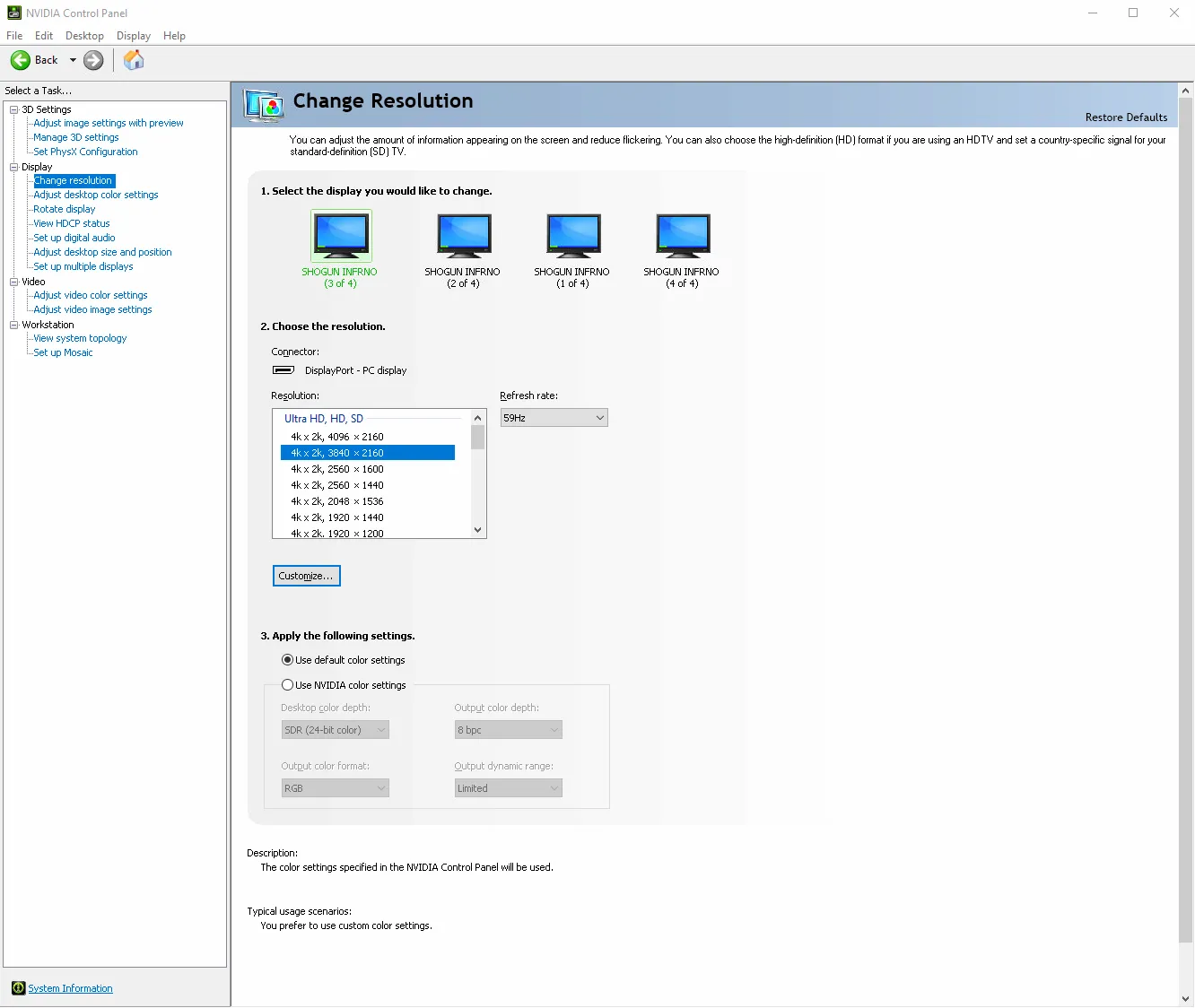Viewport: 1195px width, 1008px height.
Task: Select SHOGUN INFRNO (1 of 4) display icon
Action: click(x=573, y=236)
